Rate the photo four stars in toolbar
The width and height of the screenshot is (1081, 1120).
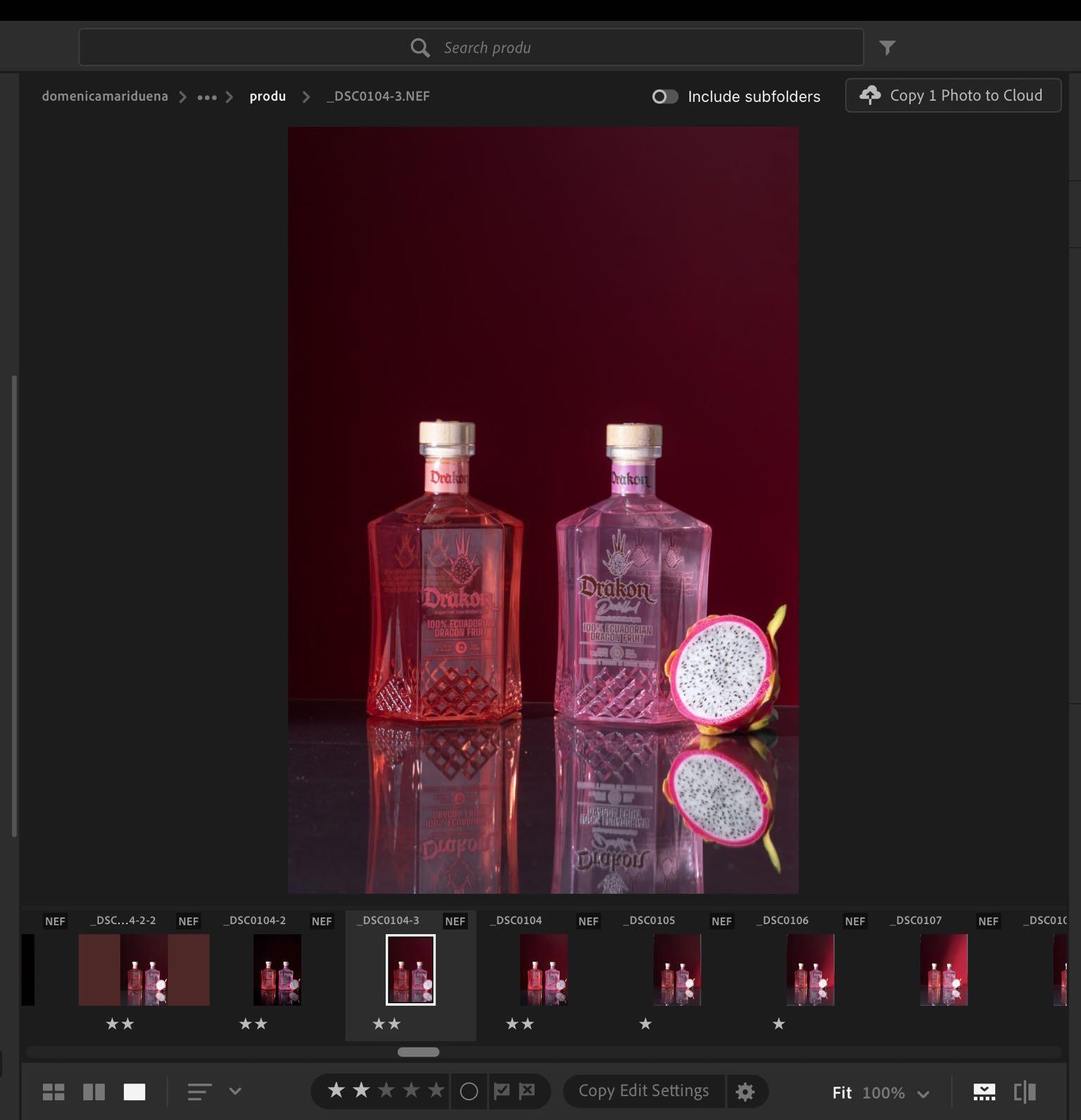click(x=412, y=1090)
